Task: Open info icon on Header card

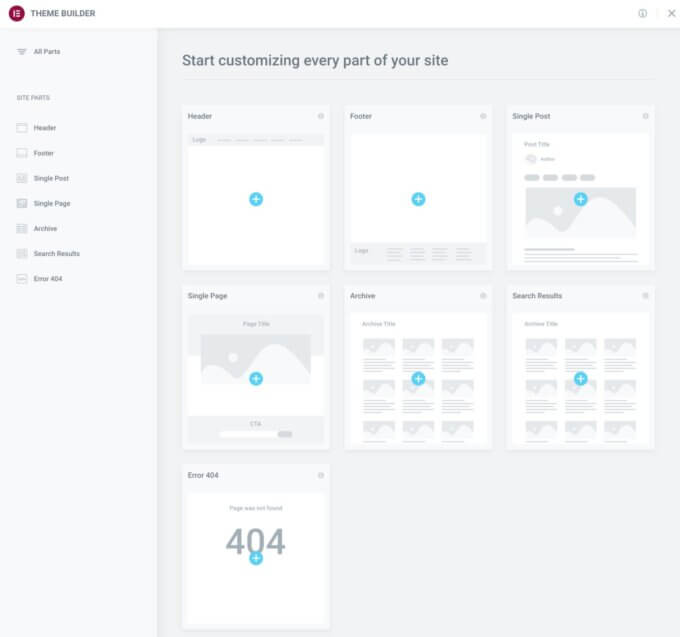Action: 321,116
